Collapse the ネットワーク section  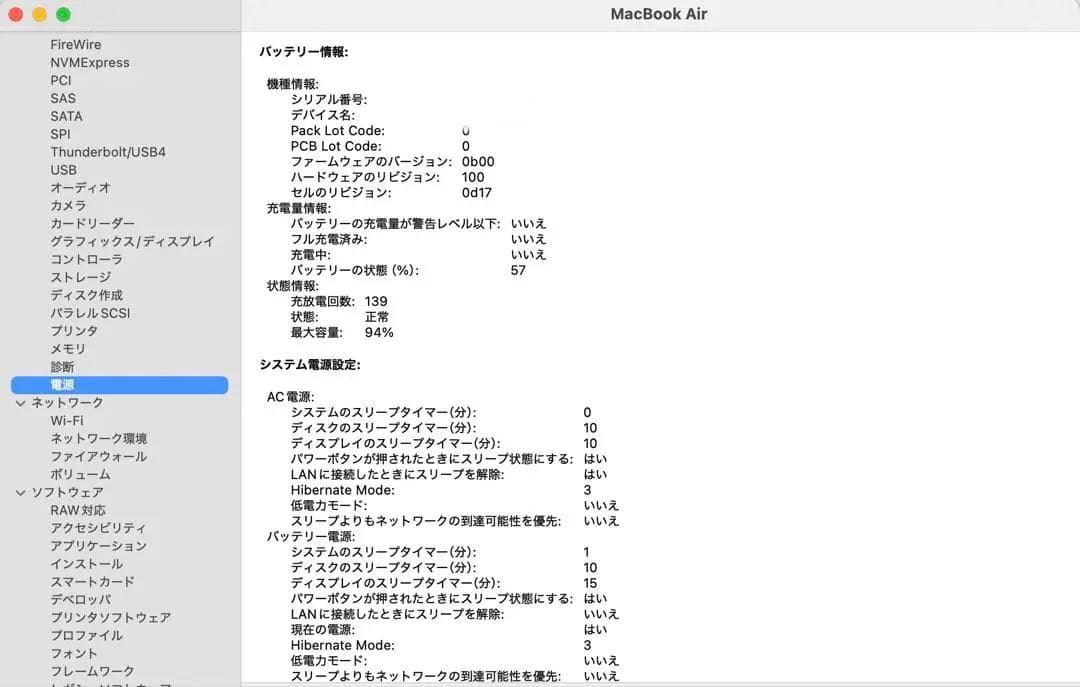point(21,402)
